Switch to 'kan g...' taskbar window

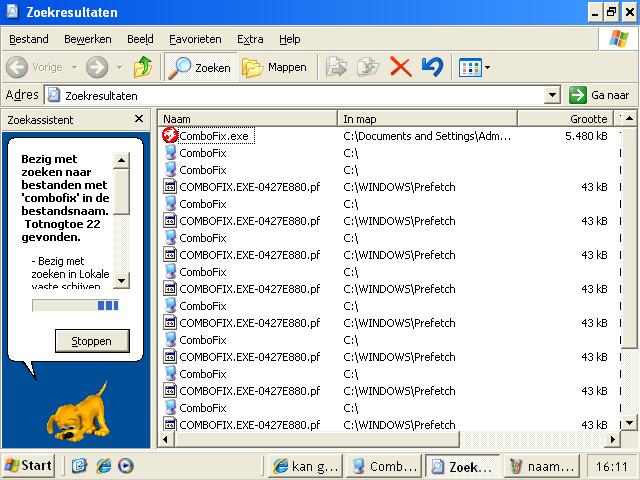pos(306,466)
